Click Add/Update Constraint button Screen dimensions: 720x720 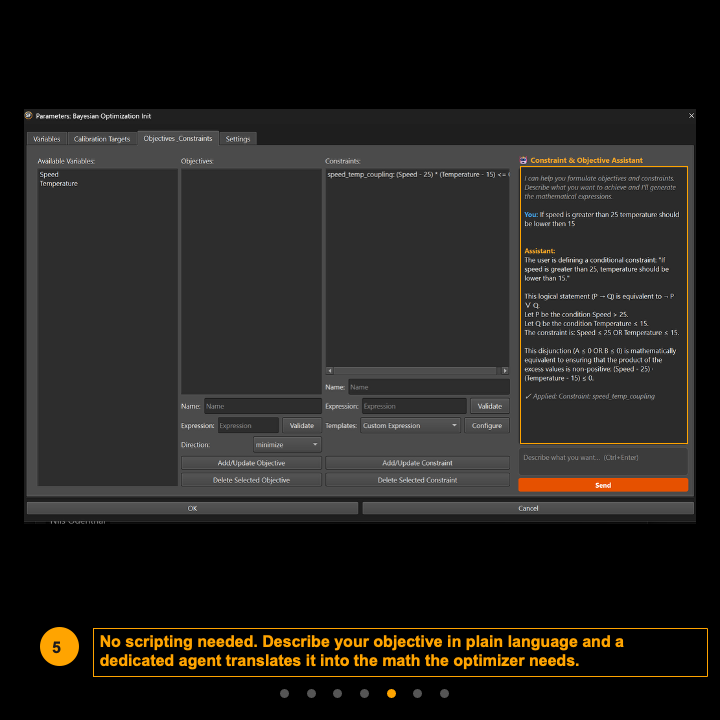click(417, 463)
